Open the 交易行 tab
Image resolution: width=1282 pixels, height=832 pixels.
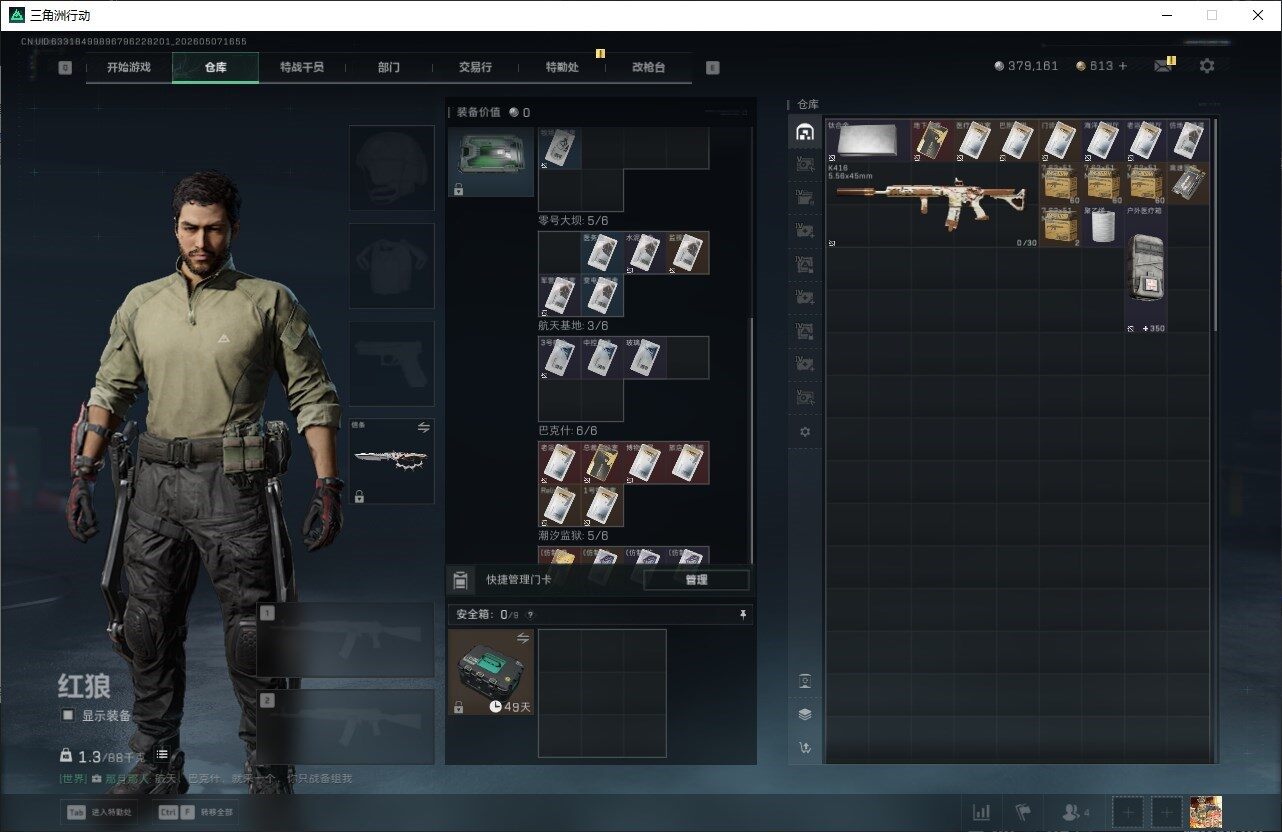click(x=475, y=67)
